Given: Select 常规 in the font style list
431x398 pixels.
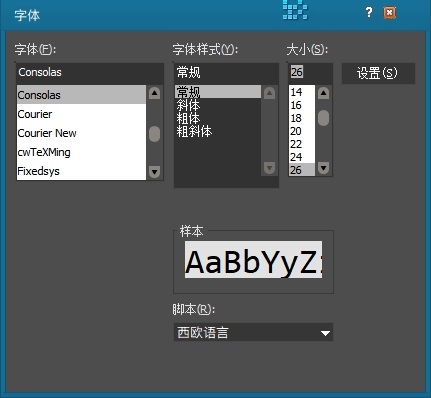Looking at the screenshot, I should click(218, 92).
